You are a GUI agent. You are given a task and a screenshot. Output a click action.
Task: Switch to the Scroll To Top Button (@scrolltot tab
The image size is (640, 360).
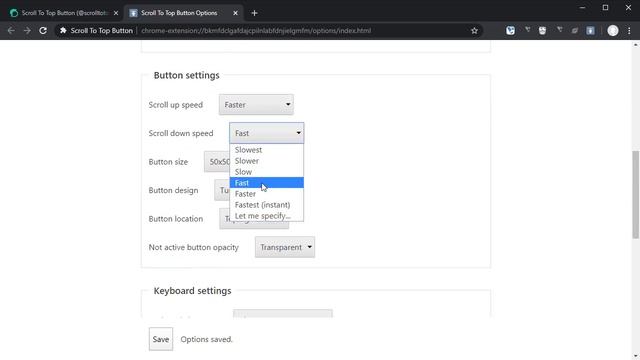(x=64, y=13)
